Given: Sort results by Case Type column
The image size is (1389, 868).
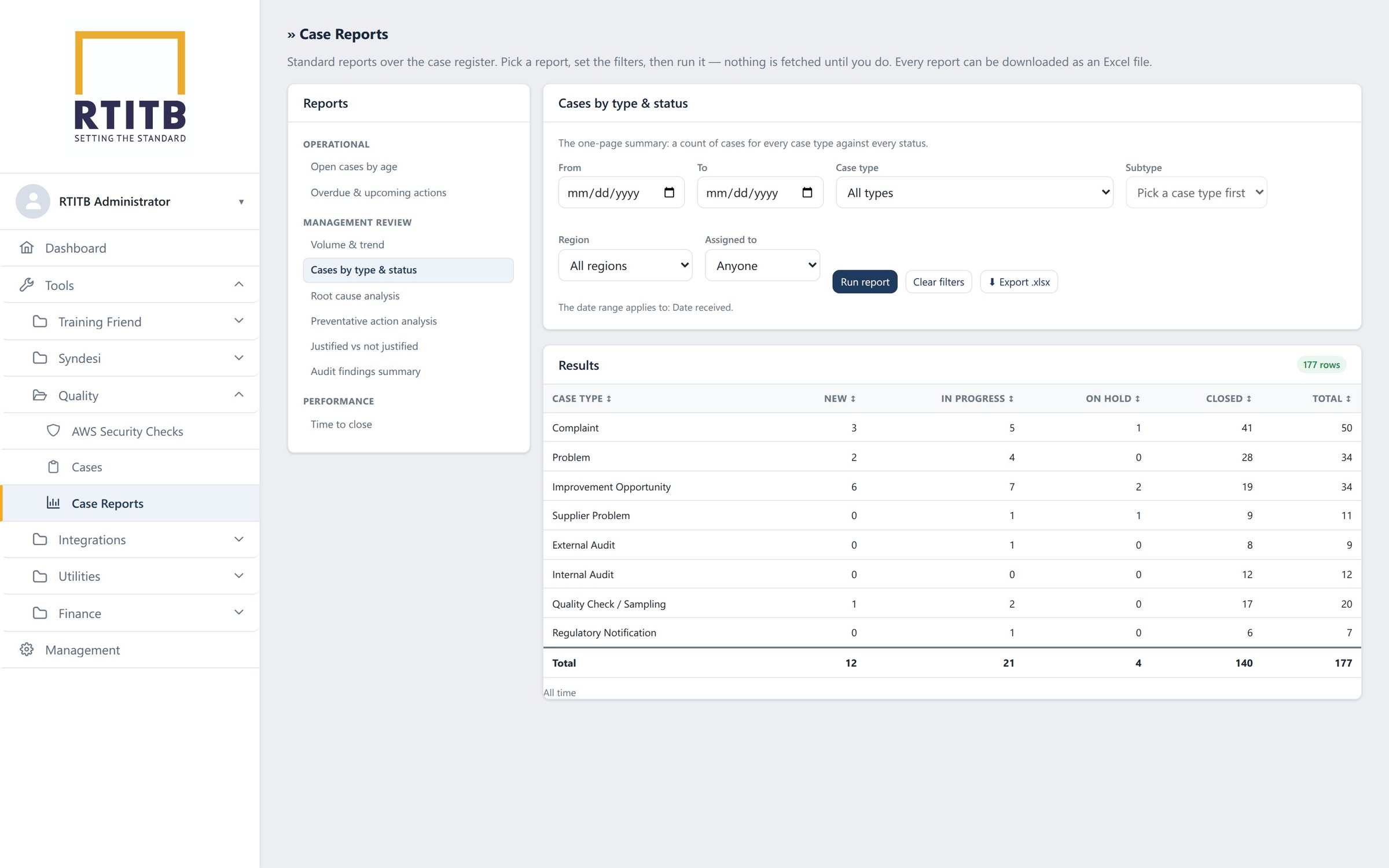Looking at the screenshot, I should coord(582,399).
